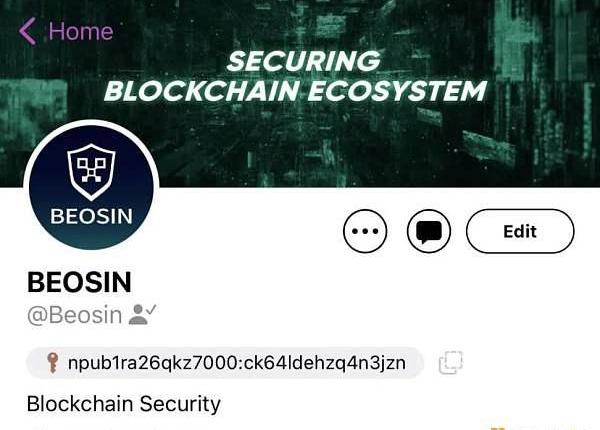Image resolution: width=600 pixels, height=430 pixels.
Task: Click the person-checkmark icon next to @Beosin
Action: point(142,314)
